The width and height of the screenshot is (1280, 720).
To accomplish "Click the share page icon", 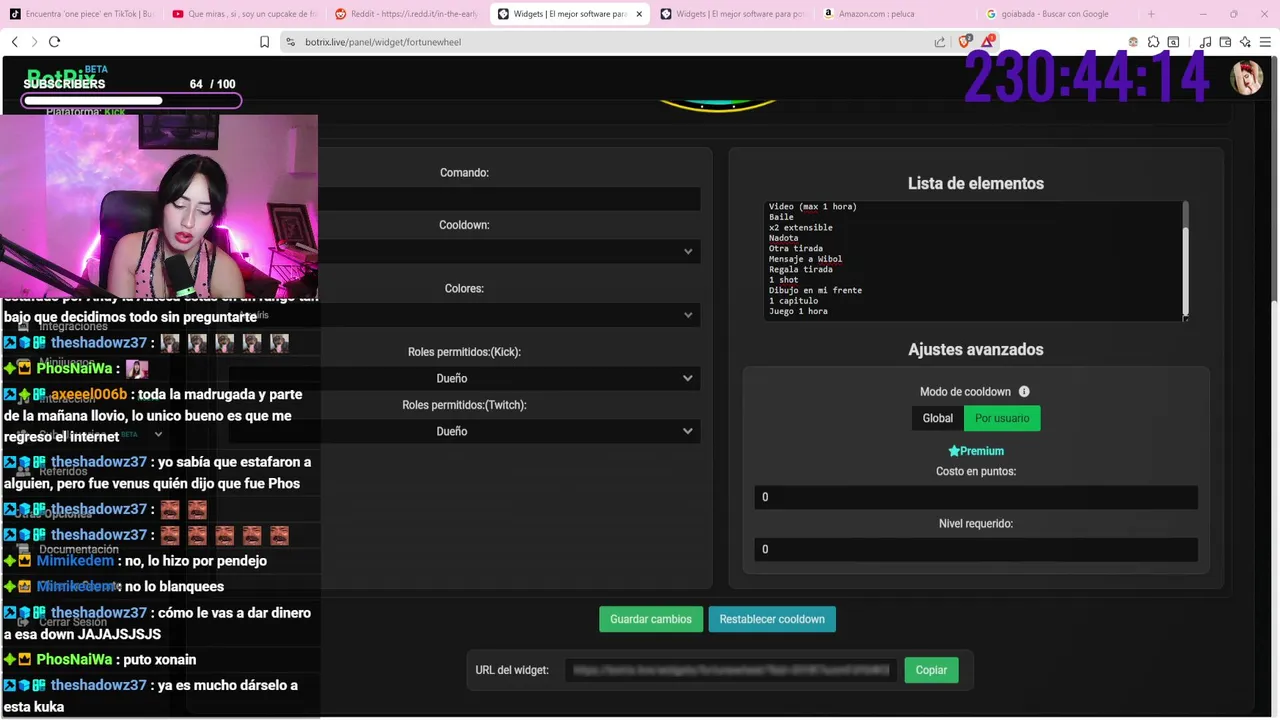I will click(940, 42).
